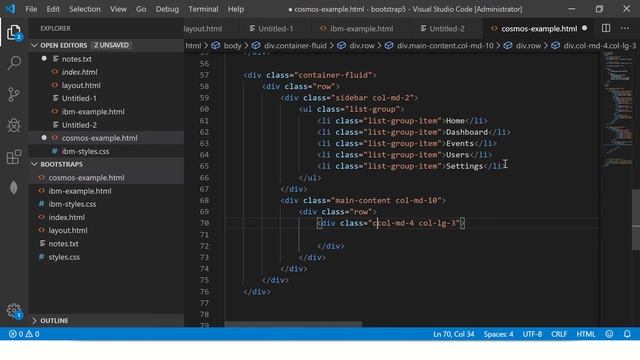The image size is (640, 360).
Task: Click the code minimap overview
Action: [x=617, y=109]
